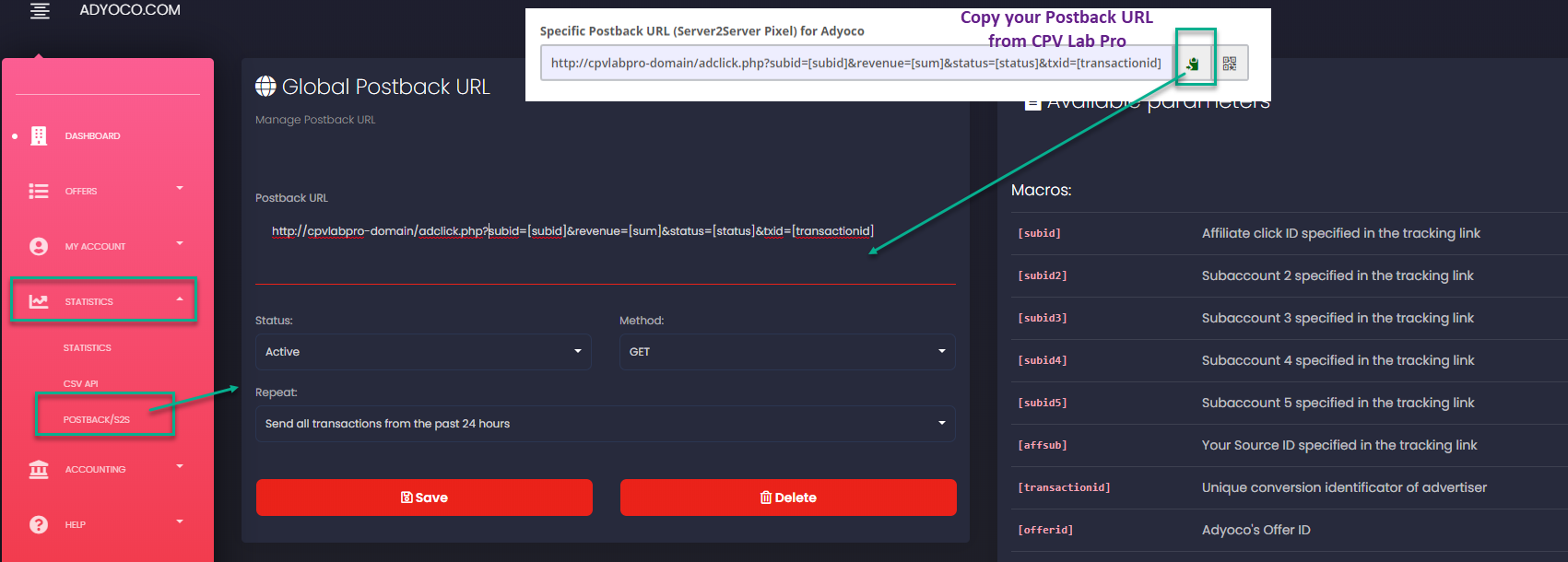Viewport: 1568px width, 562px height.
Task: Click "Affiliate click ID specified in the tracking link"
Action: click(1341, 233)
